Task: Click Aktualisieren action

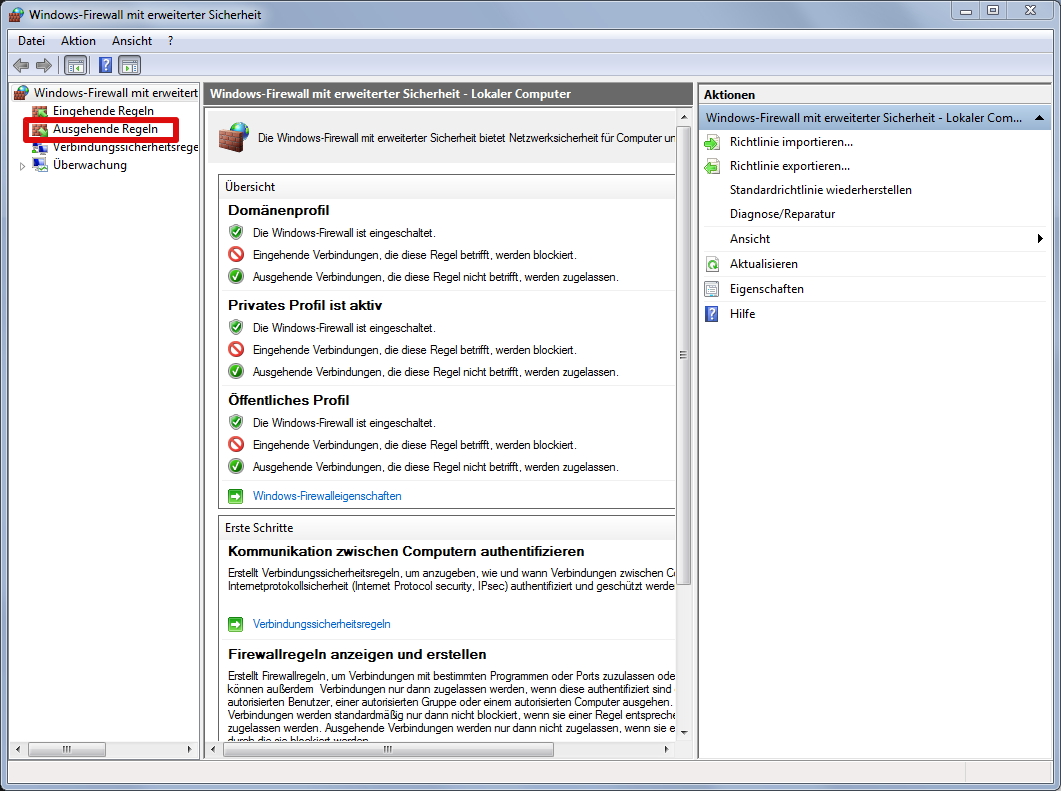Action: [763, 264]
